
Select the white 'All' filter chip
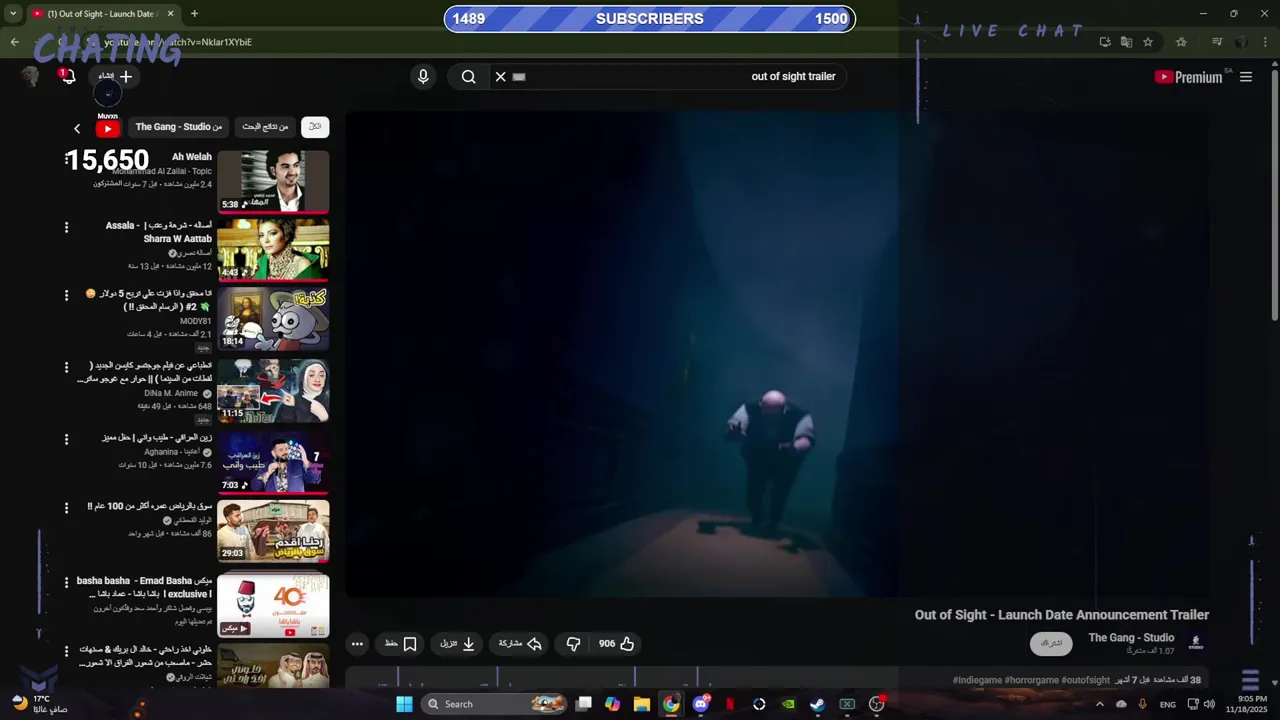coord(315,127)
